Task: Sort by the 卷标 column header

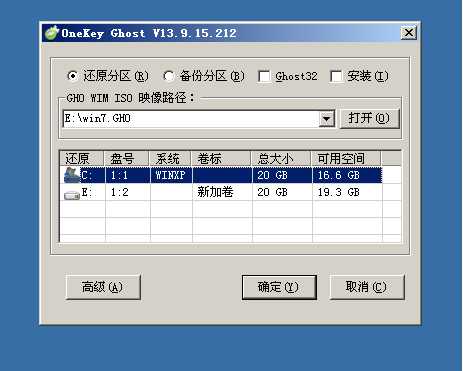Action: tap(221, 158)
